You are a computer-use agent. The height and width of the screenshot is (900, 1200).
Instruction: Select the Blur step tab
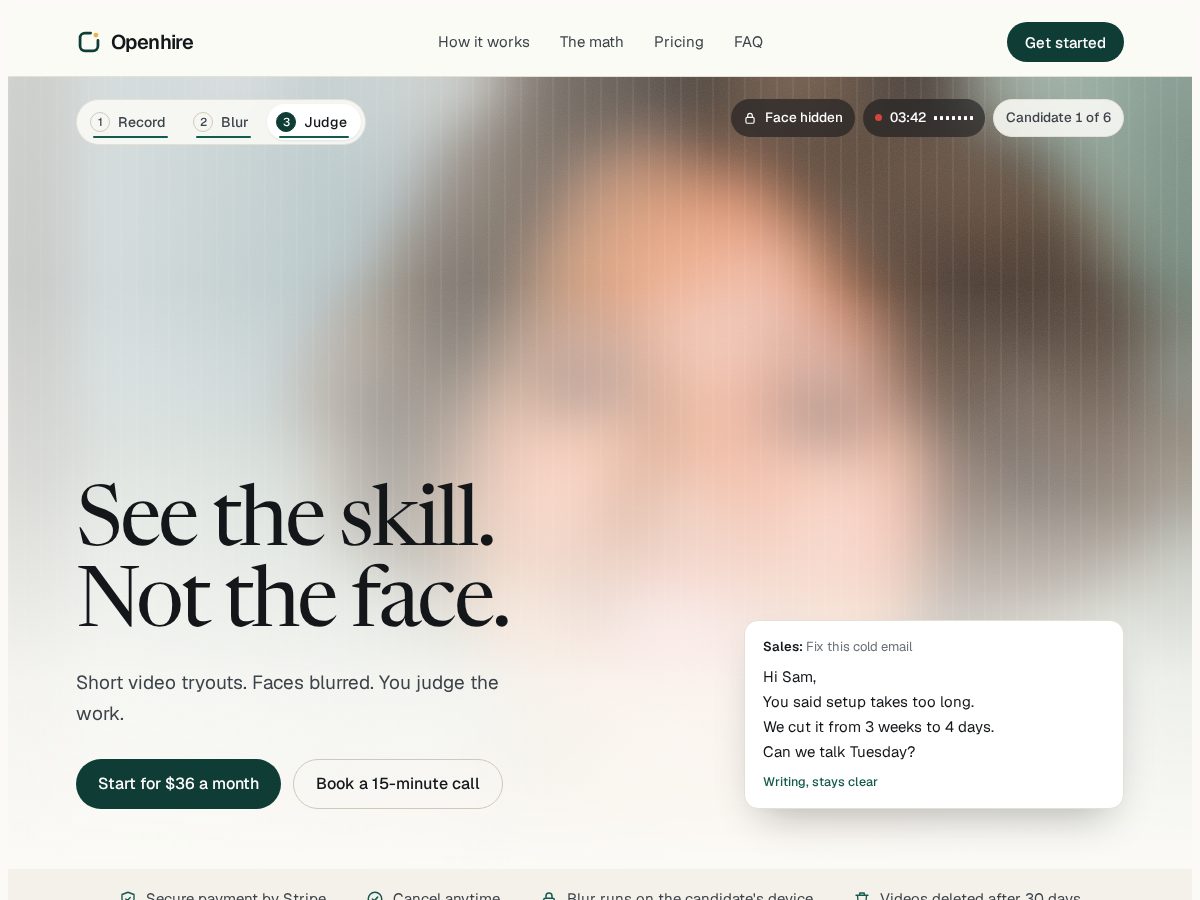point(222,122)
